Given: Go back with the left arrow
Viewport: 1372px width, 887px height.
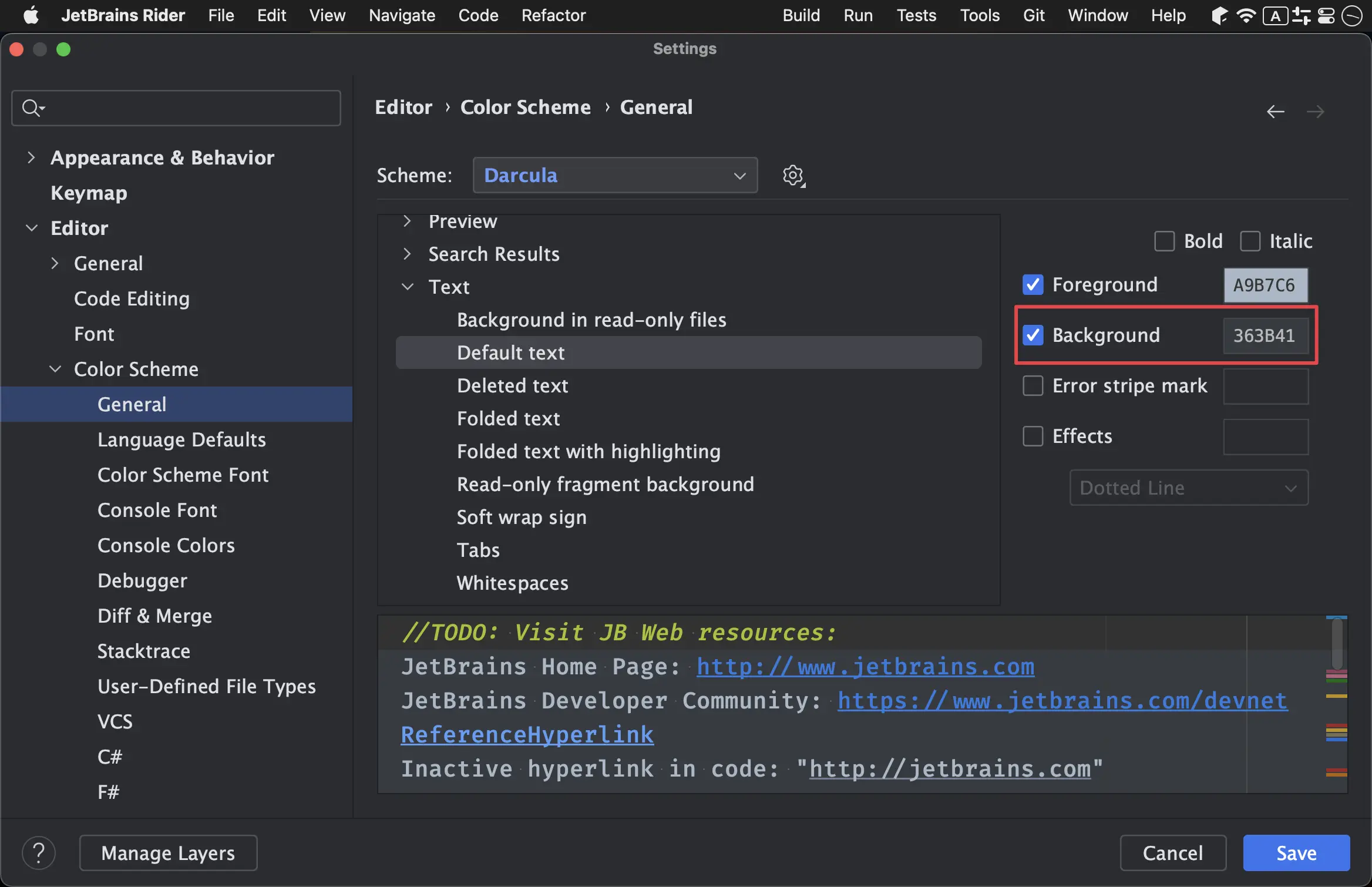Looking at the screenshot, I should click(1275, 112).
